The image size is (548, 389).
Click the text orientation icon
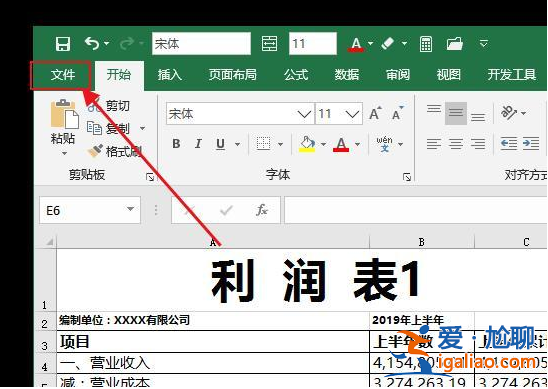[509, 113]
